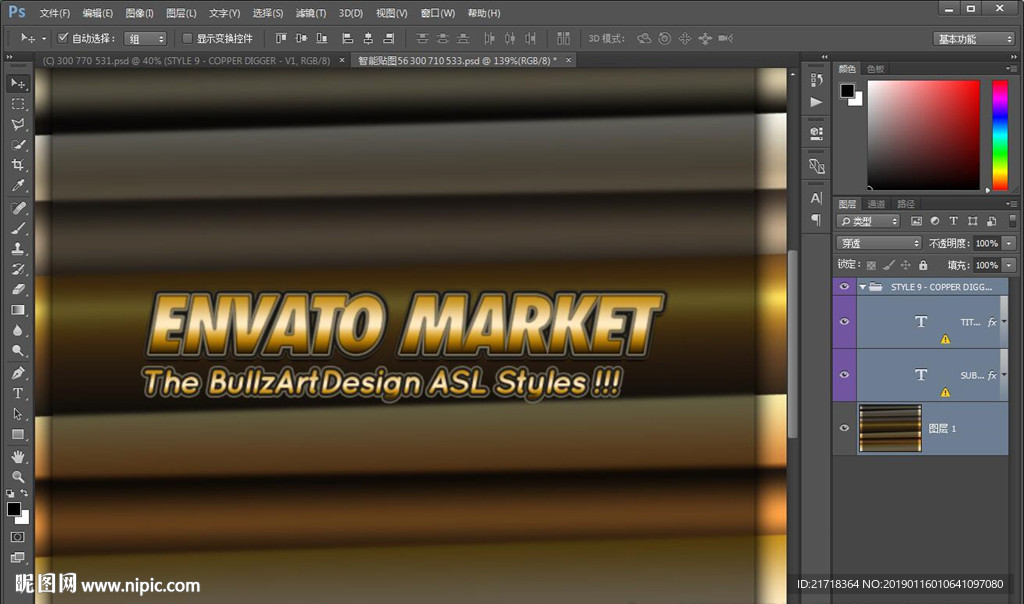Open the 填充 fill slider arrow
Image resolution: width=1024 pixels, height=604 pixels.
1009,265
